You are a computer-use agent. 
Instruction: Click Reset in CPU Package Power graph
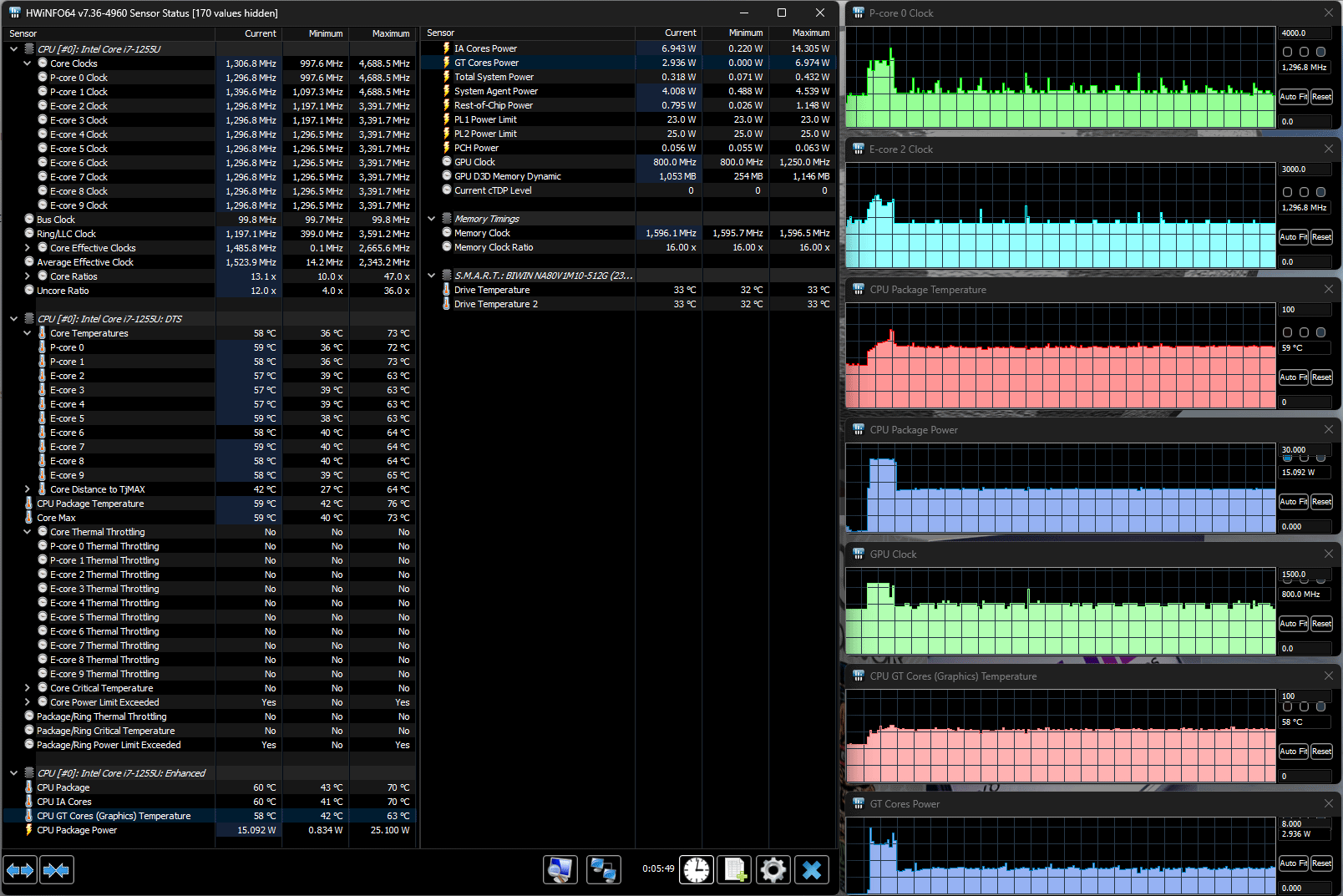pos(1321,502)
